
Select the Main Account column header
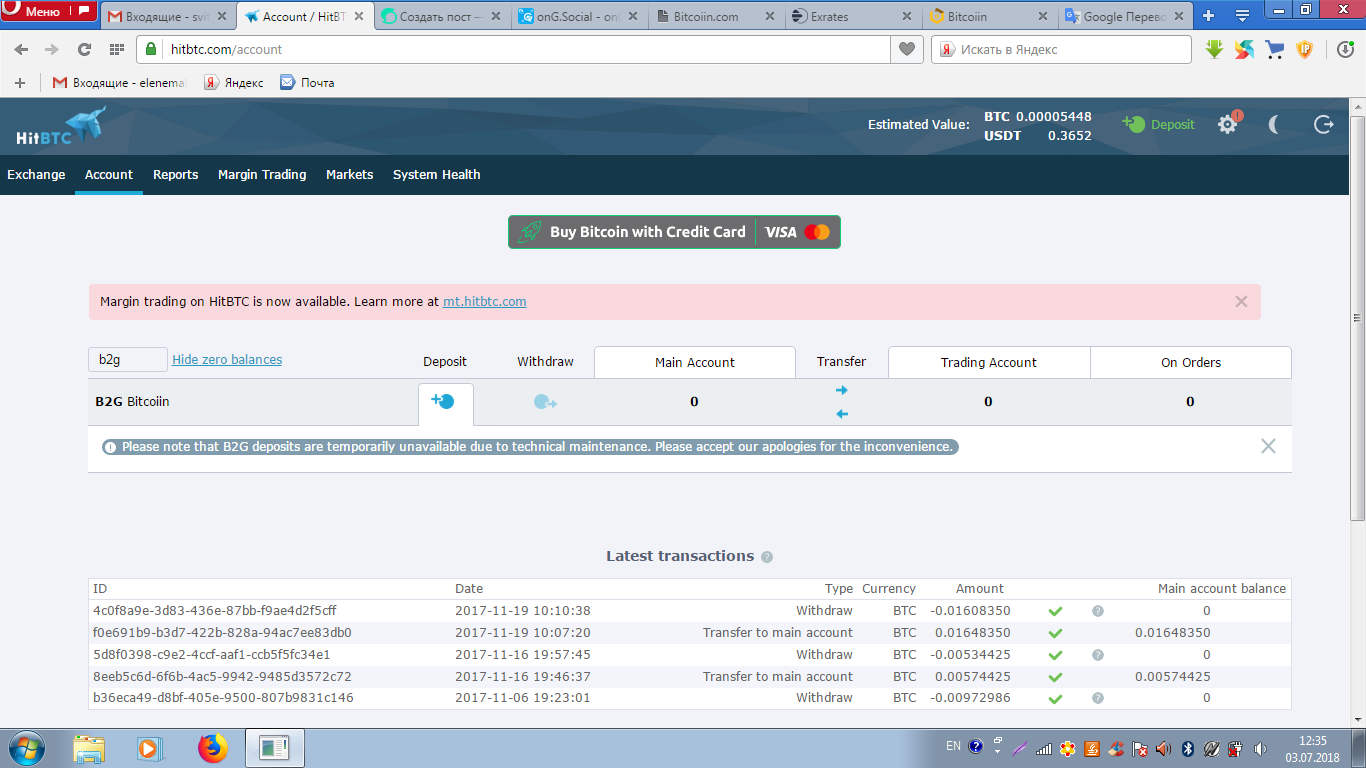pos(695,362)
